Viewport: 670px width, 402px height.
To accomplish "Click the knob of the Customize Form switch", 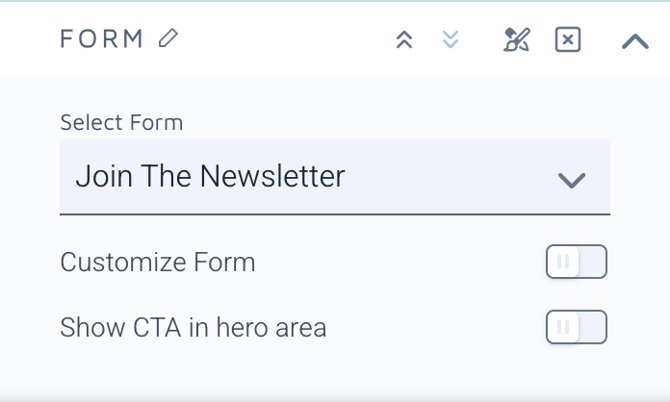I will click(x=563, y=262).
